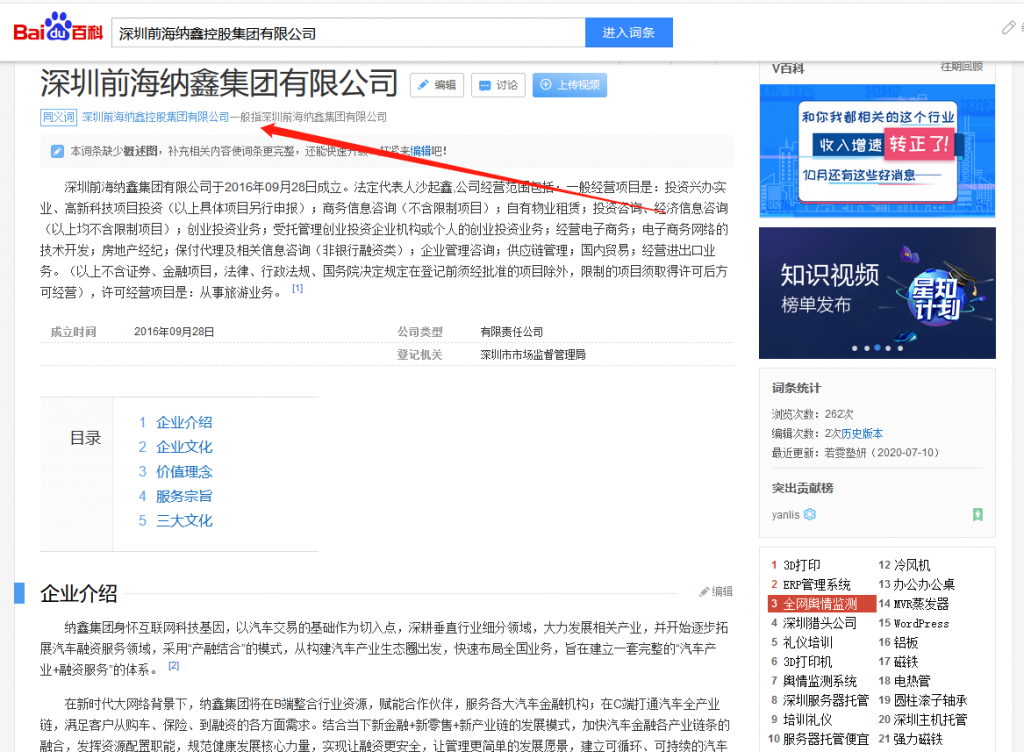Open the ERP管理系统 hot keyword
The height and width of the screenshot is (752, 1024).
click(x=817, y=585)
